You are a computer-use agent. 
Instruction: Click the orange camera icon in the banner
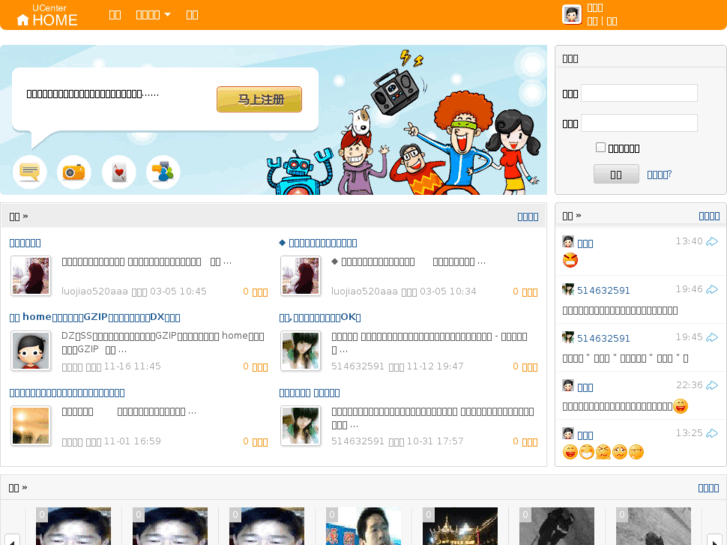click(x=74, y=172)
